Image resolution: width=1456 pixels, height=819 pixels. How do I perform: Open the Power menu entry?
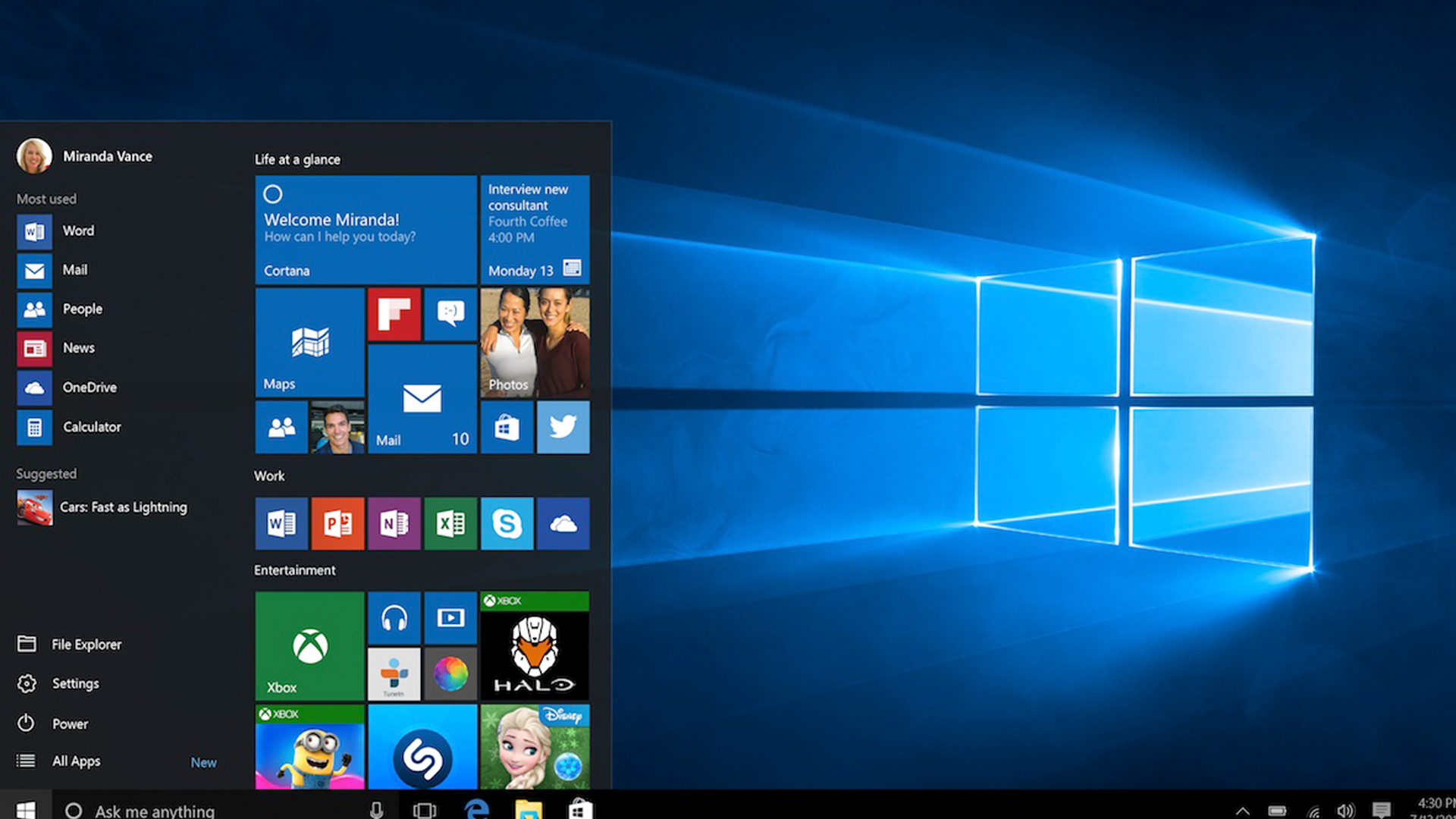[x=69, y=723]
